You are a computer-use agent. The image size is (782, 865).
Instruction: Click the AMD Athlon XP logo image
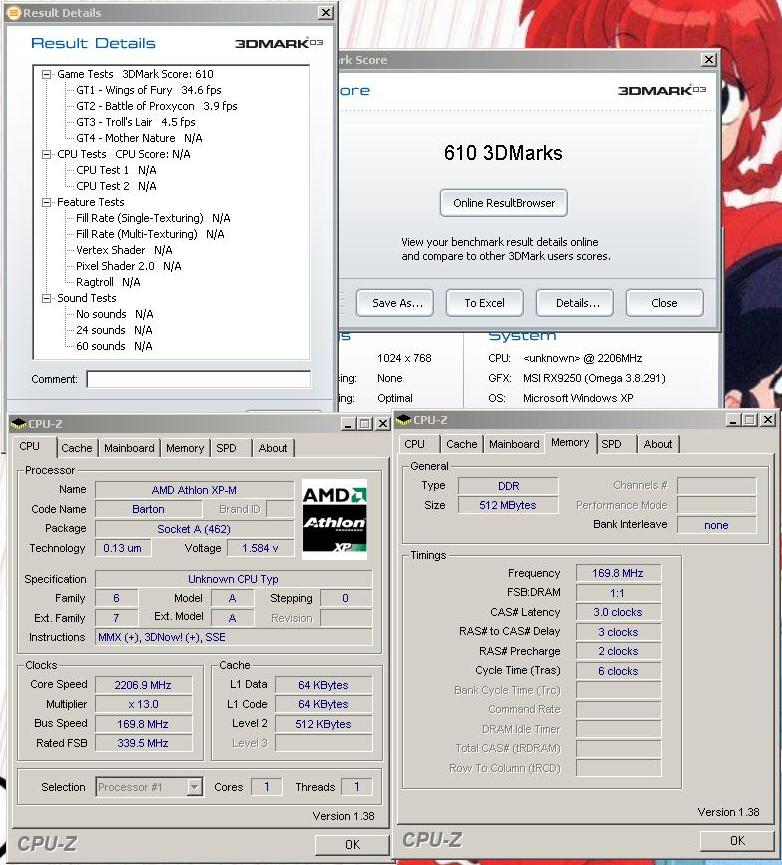pyautogui.click(x=334, y=520)
